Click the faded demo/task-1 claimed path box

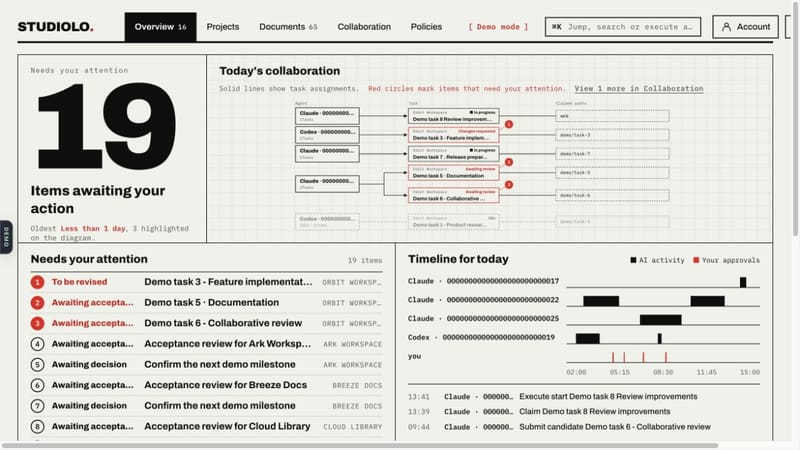click(612, 221)
